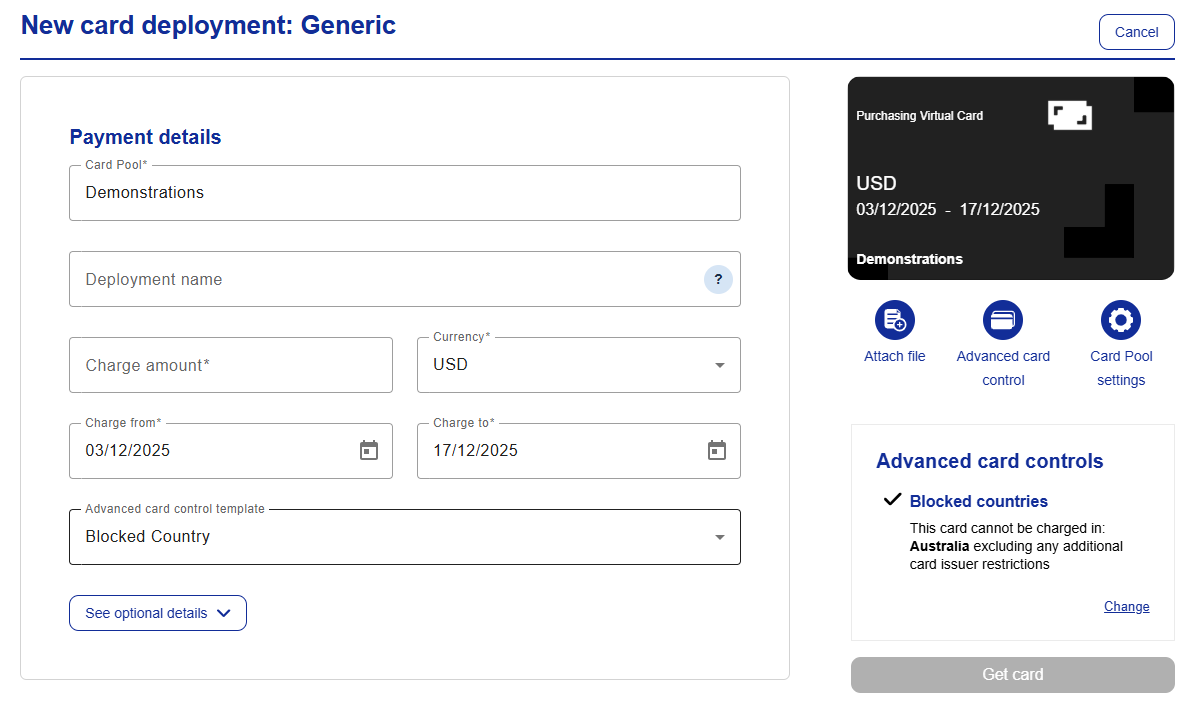This screenshot has width=1200, height=712.
Task: Click the Deployment name field
Action: pos(405,279)
